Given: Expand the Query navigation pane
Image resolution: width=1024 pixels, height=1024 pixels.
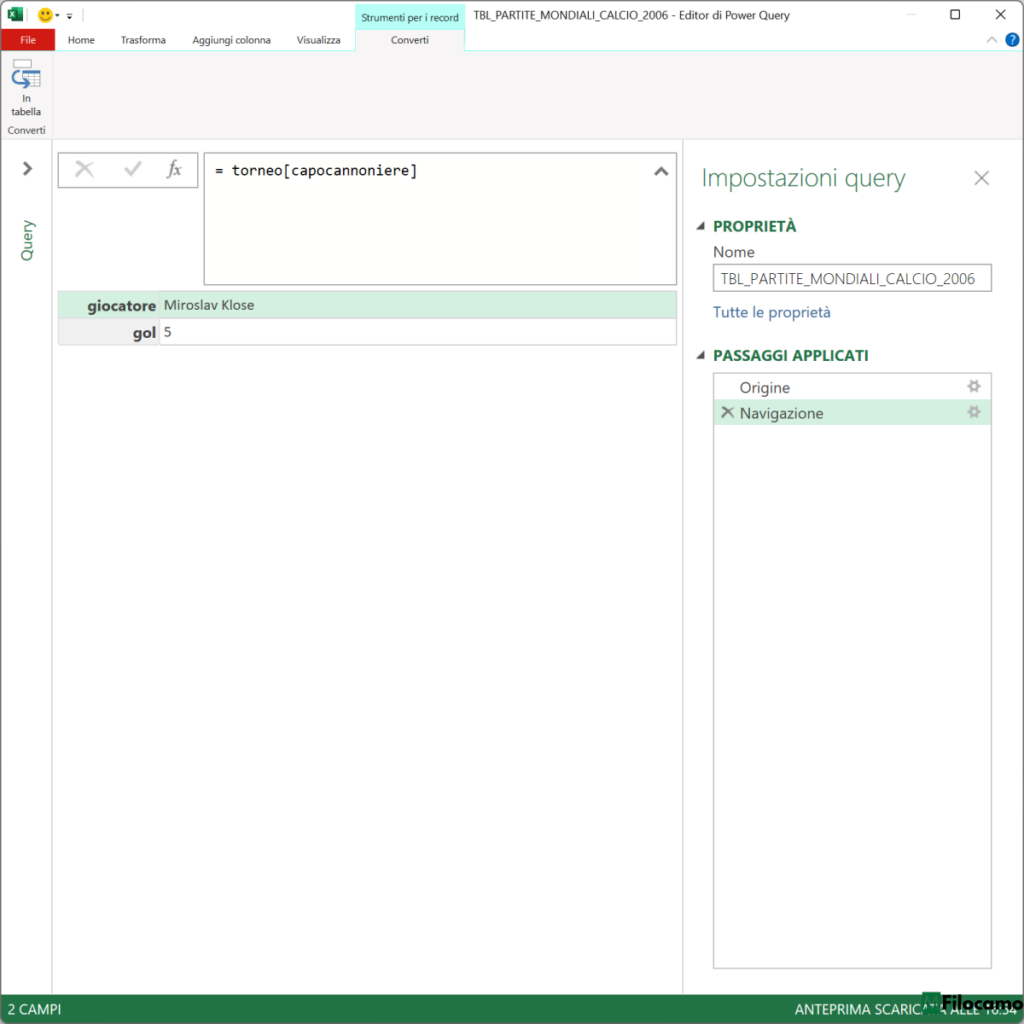Looking at the screenshot, I should [x=27, y=168].
